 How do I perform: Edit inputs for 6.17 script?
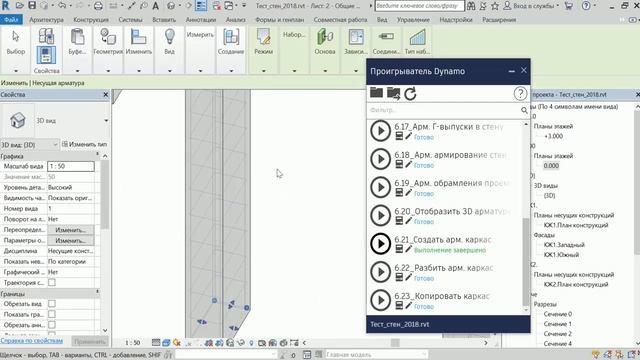[x=399, y=137]
